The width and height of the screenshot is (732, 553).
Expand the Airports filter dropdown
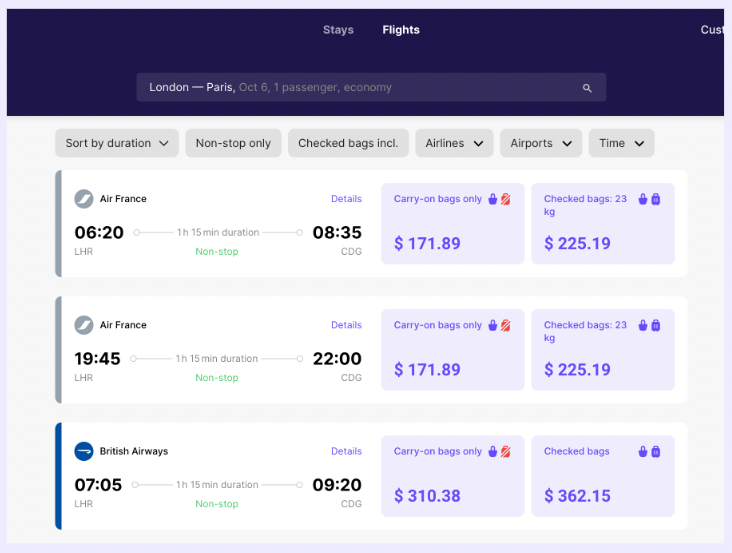540,143
